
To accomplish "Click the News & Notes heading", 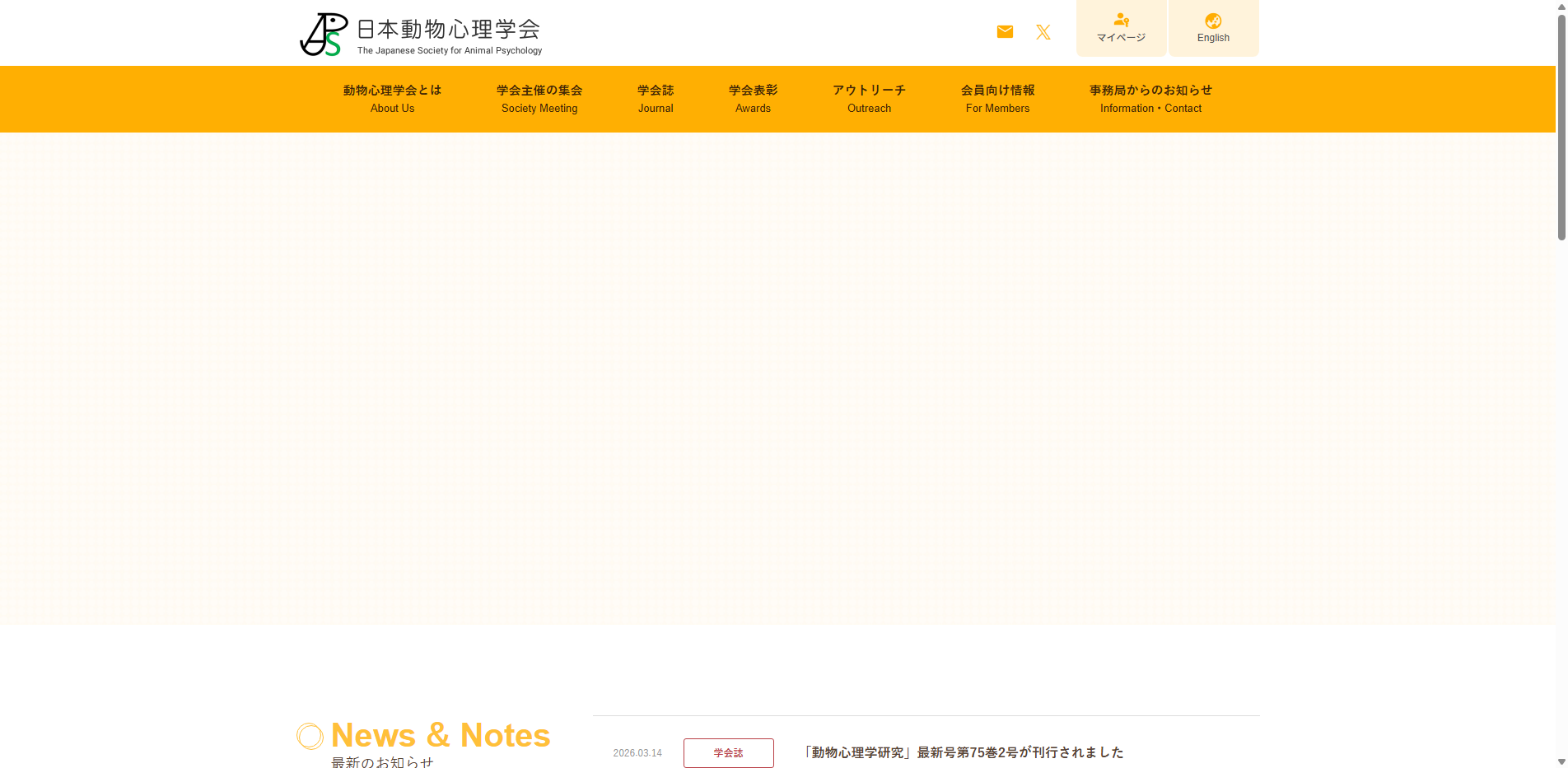I will pos(441,735).
